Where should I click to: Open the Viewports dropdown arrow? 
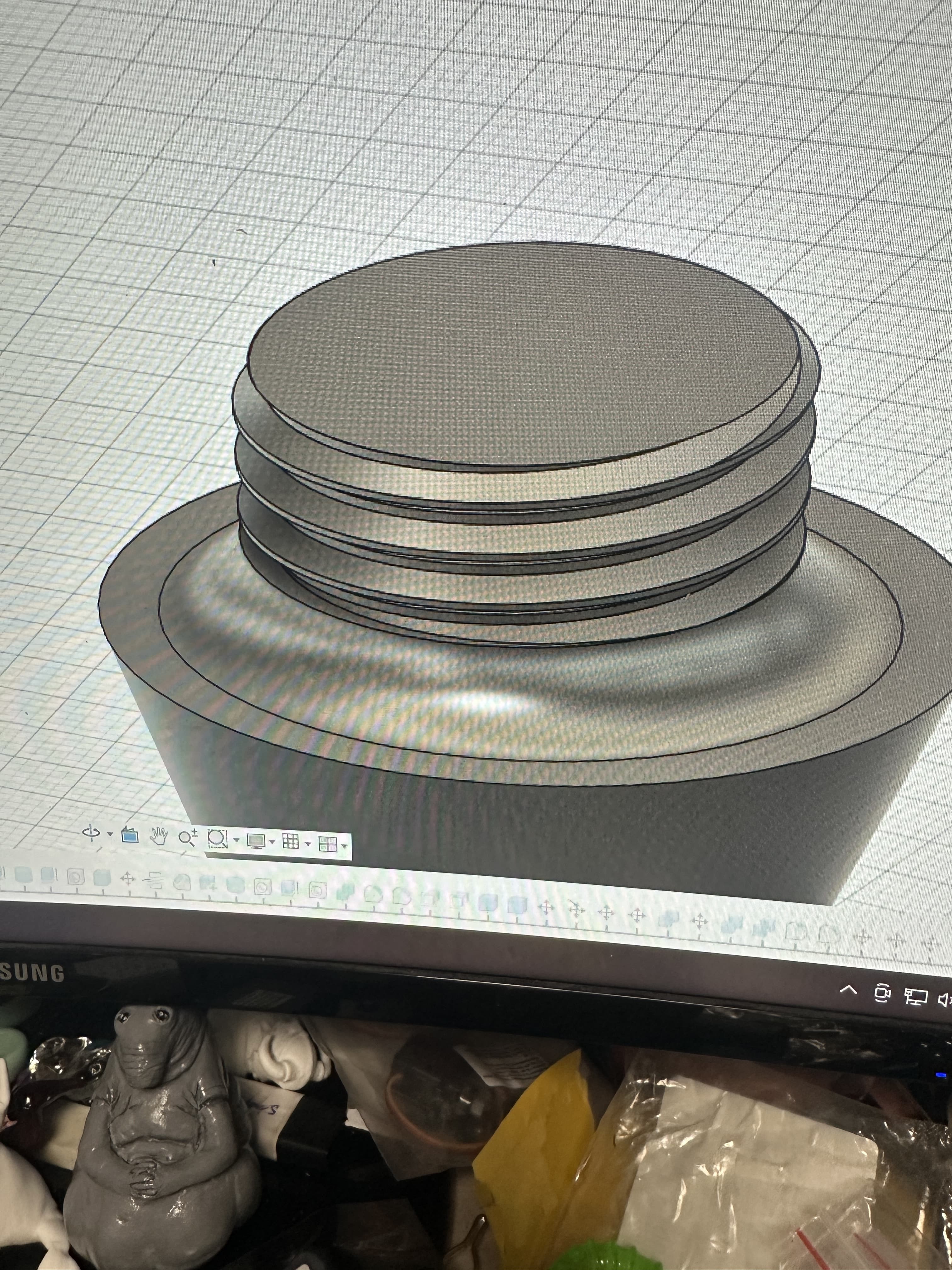click(344, 846)
